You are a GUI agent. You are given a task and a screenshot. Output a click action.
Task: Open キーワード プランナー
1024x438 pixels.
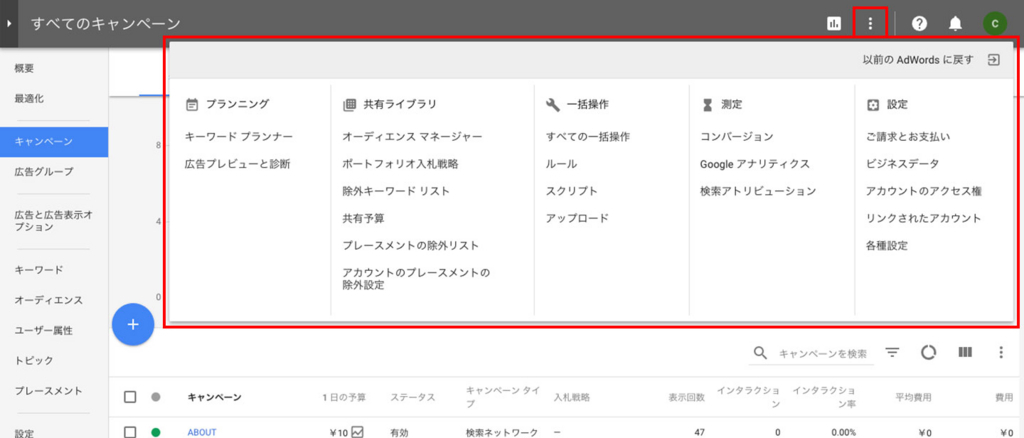(239, 136)
